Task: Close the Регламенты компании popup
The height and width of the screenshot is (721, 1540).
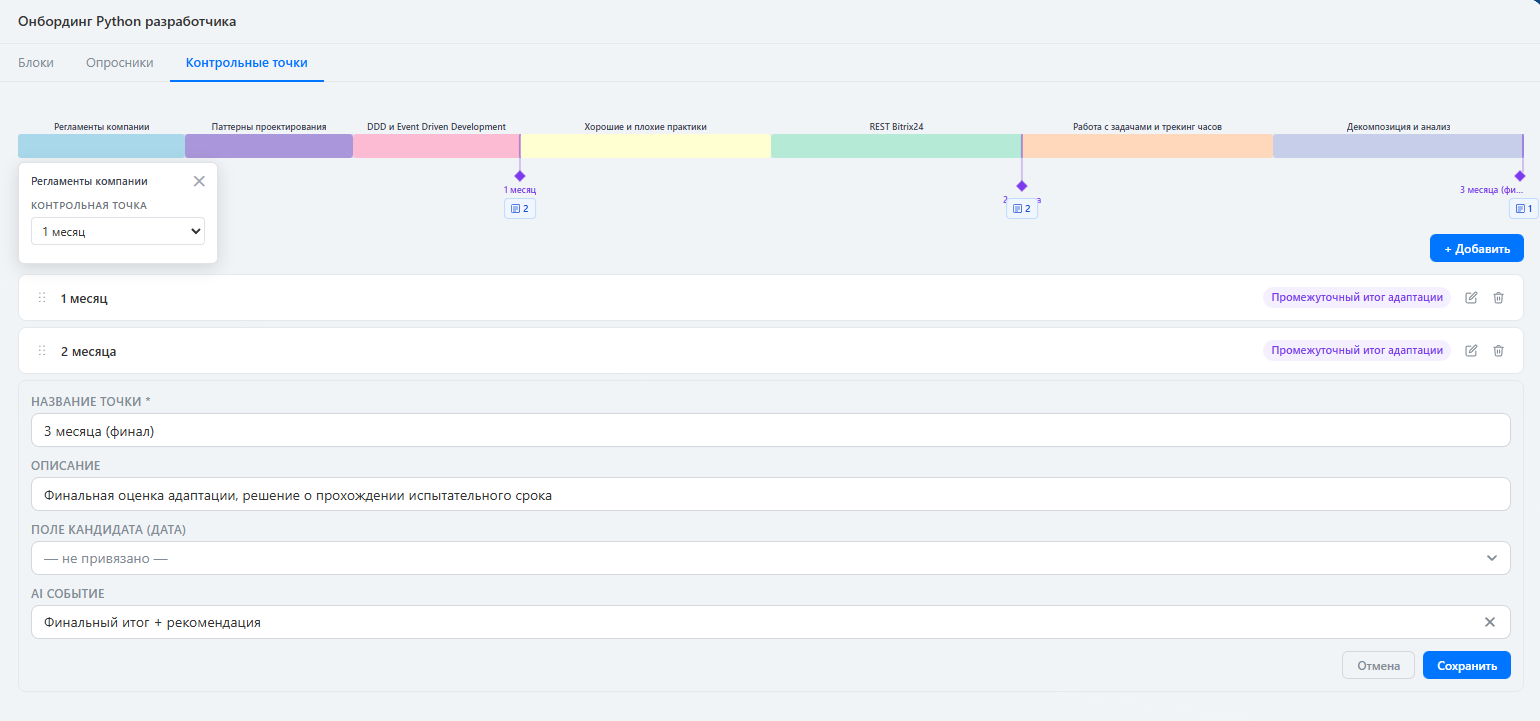Action: tap(199, 181)
